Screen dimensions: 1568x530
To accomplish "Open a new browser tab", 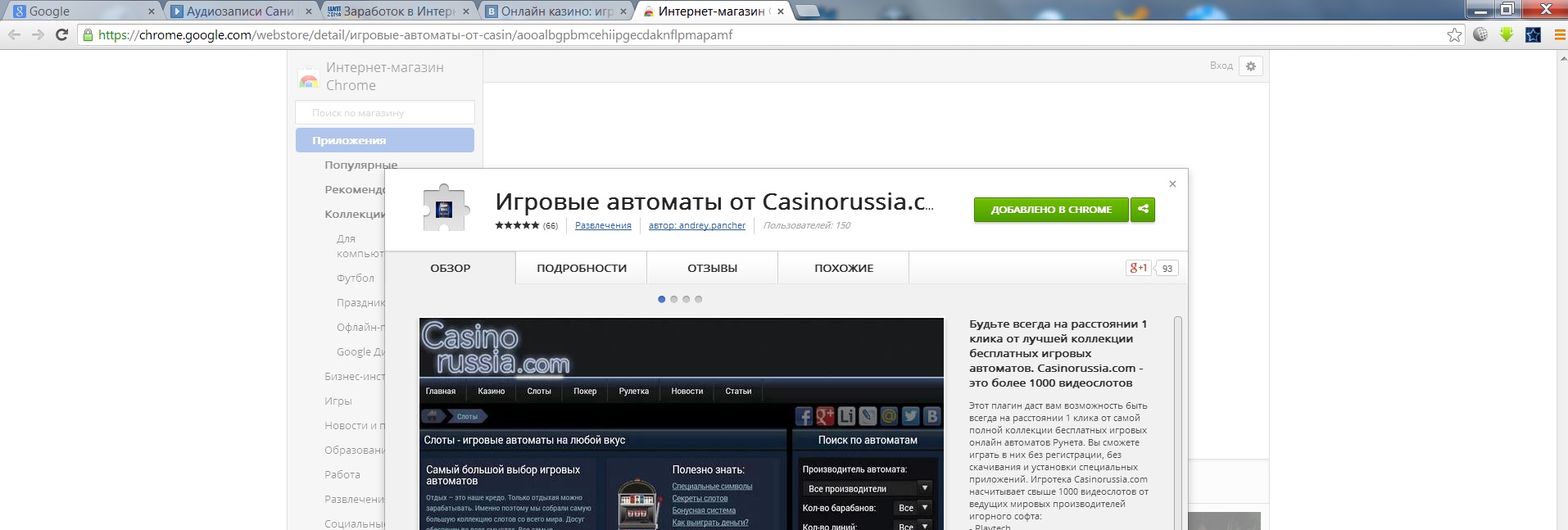I will [x=807, y=11].
